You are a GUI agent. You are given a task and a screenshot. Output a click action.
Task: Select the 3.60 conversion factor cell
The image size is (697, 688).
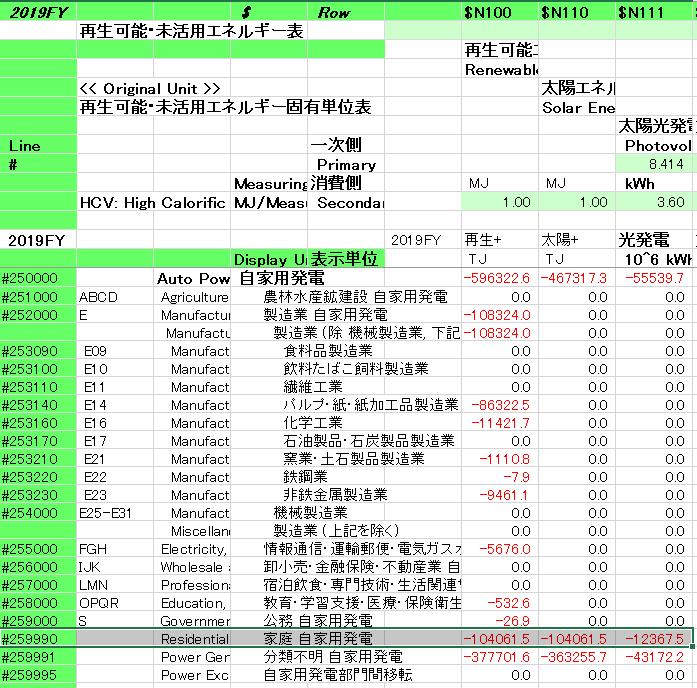(654, 202)
